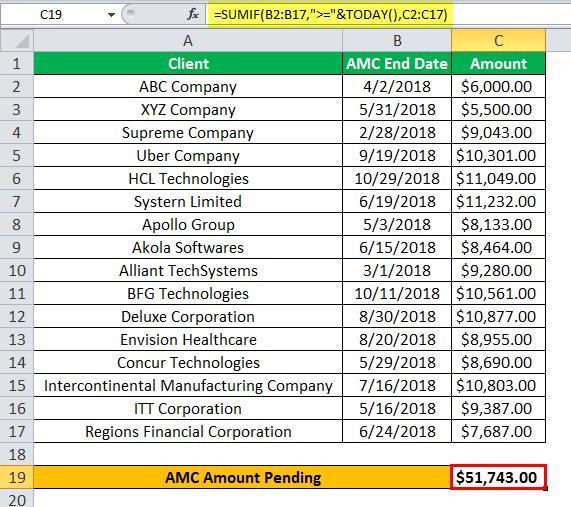571x507 pixels.
Task: Click the amount $9,387.00
Action: 499,409
